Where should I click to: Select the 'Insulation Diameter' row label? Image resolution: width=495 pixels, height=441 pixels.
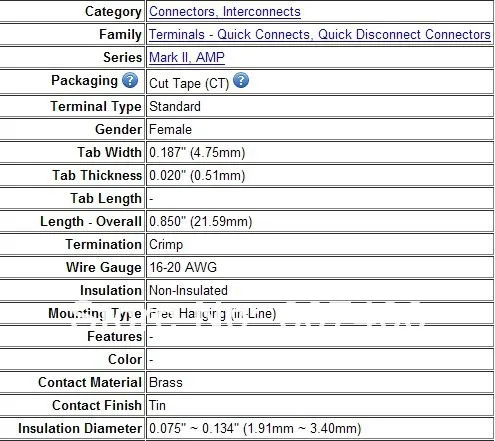pos(80,429)
